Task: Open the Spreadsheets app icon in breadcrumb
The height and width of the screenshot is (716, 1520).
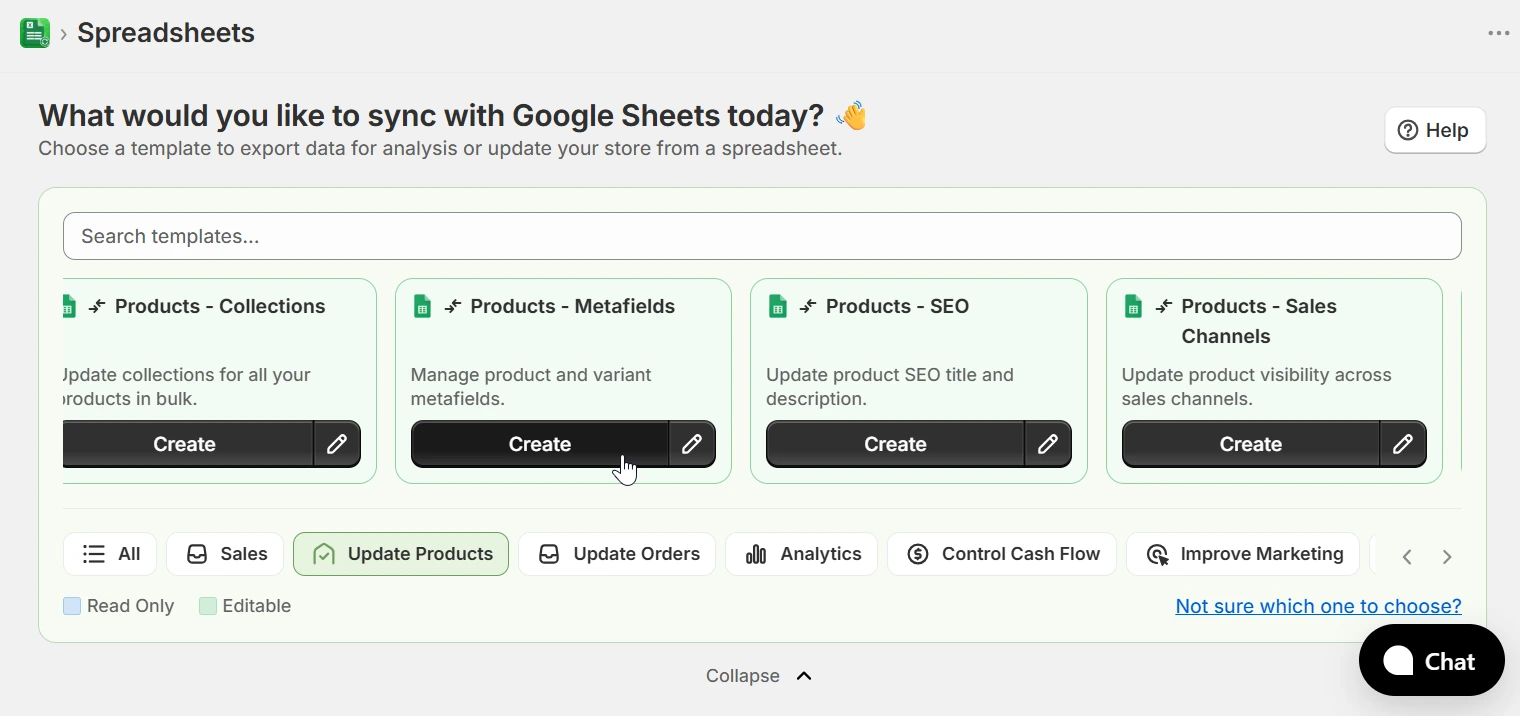Action: tap(35, 33)
